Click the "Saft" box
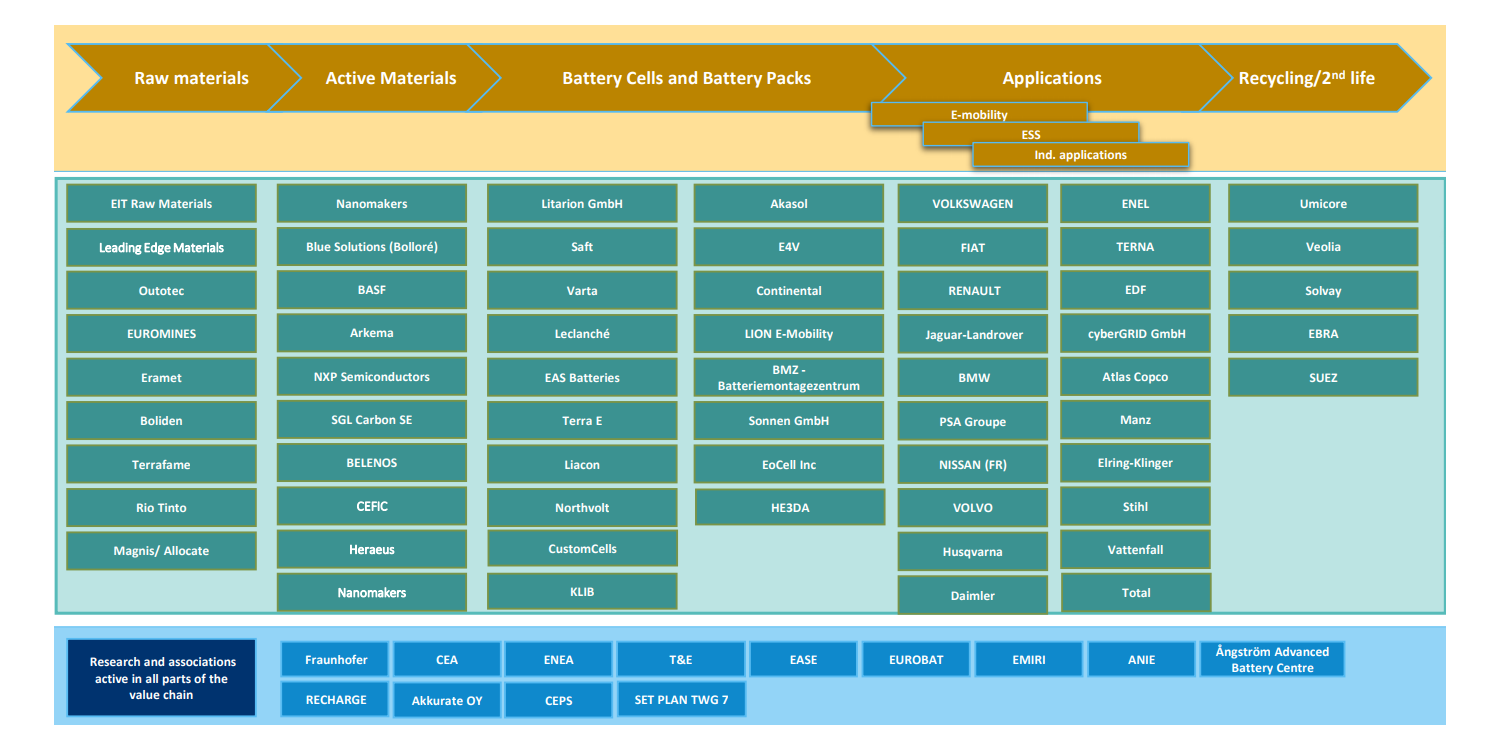The width and height of the screenshot is (1500, 750). click(x=582, y=247)
